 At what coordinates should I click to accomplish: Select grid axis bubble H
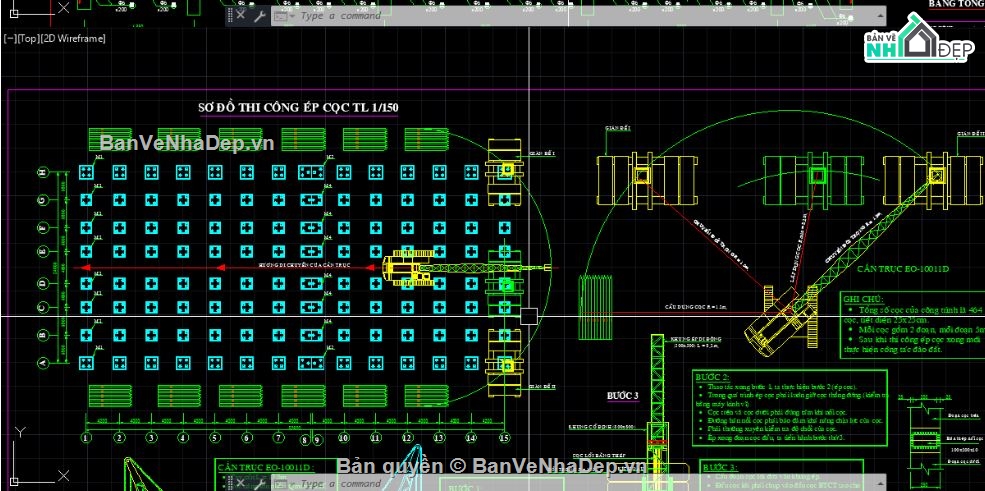43,171
